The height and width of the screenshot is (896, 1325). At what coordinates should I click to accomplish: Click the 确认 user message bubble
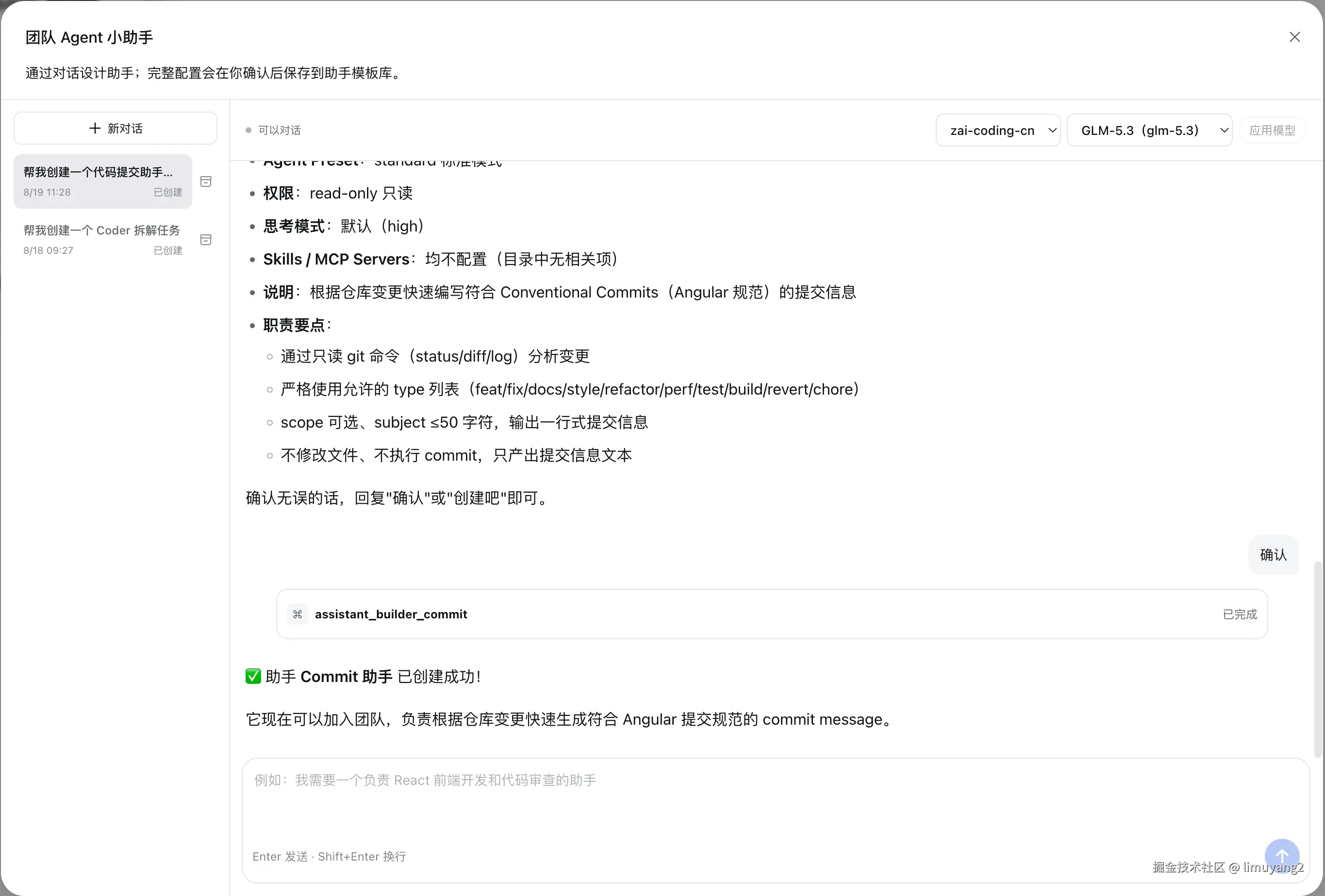[x=1273, y=554]
